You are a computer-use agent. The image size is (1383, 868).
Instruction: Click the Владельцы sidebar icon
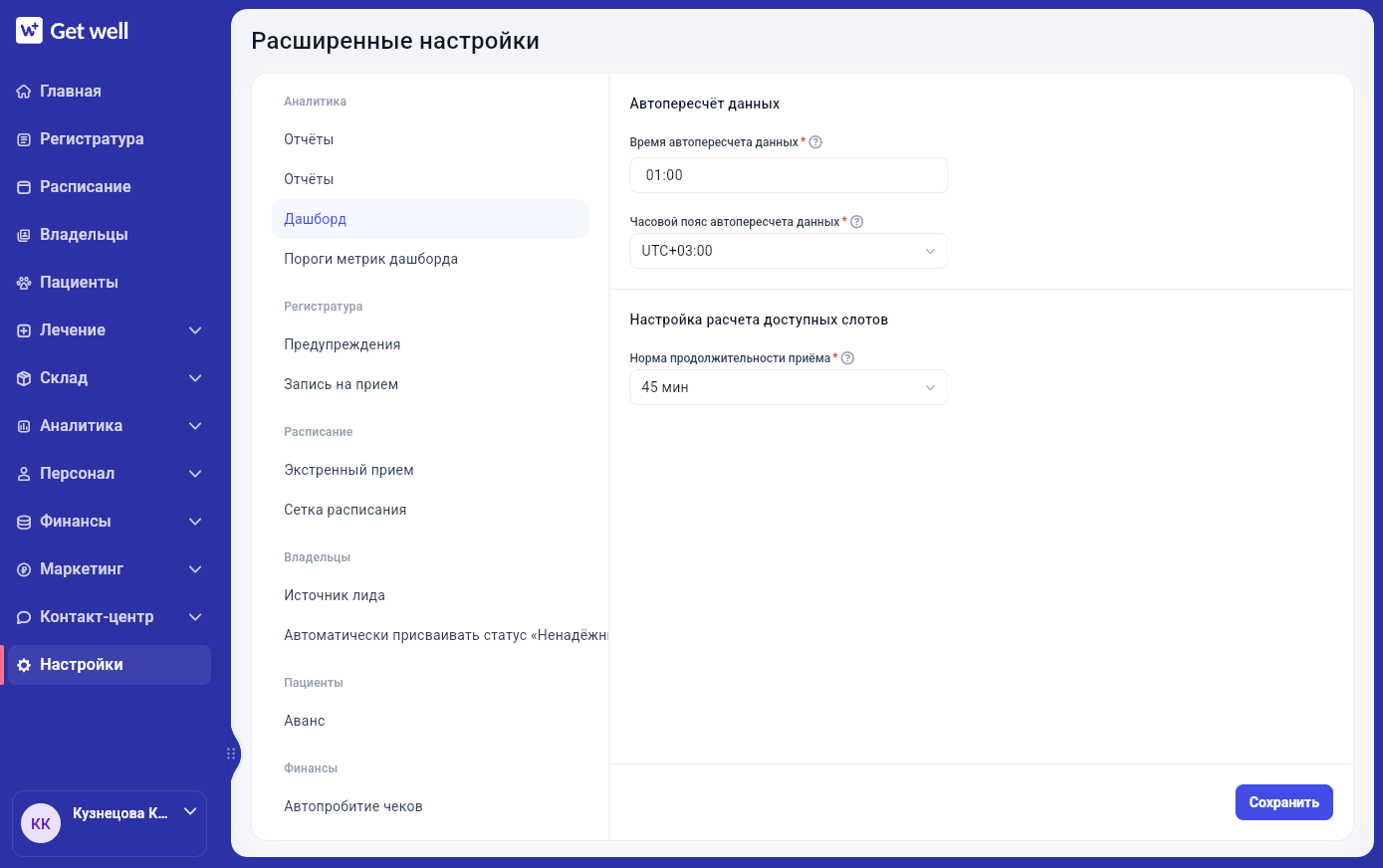pos(24,235)
